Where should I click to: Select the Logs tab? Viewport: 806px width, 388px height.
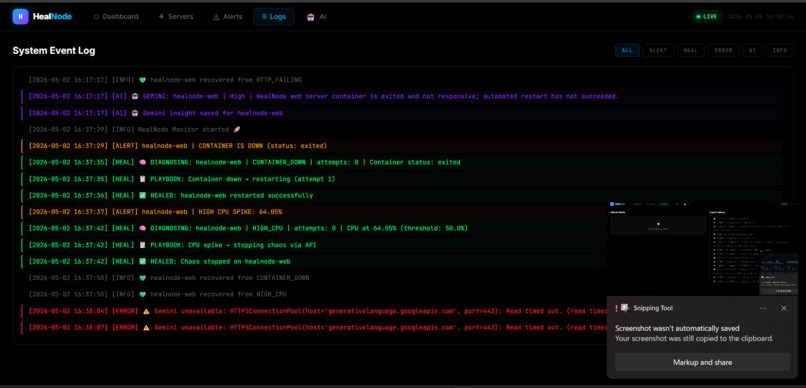pos(273,16)
